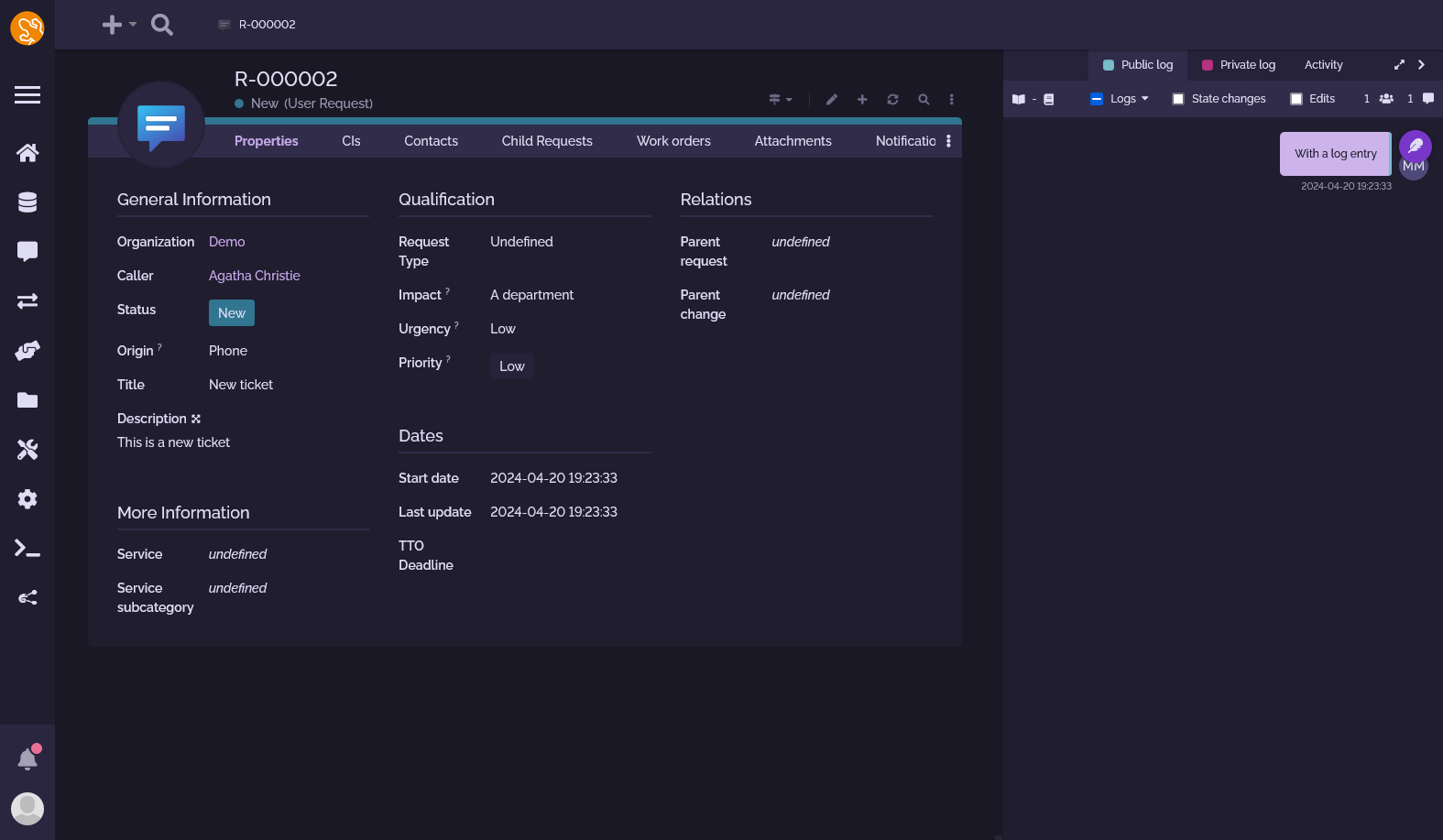
Task: Open the database stack sidebar icon
Action: tap(27, 202)
